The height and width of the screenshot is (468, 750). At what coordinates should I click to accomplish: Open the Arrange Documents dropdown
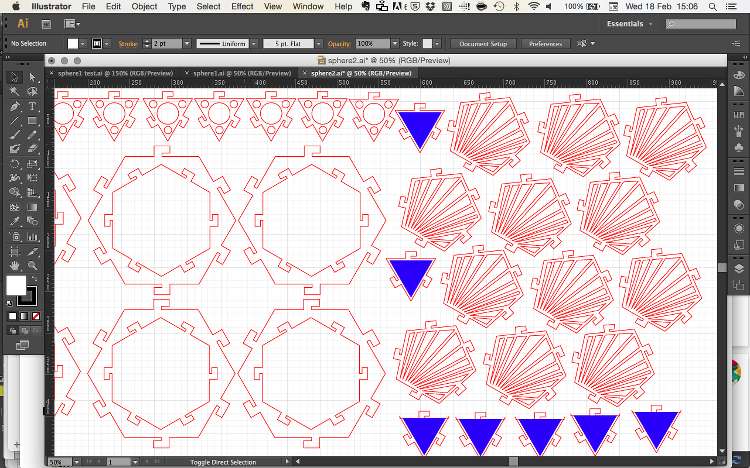(x=72, y=24)
